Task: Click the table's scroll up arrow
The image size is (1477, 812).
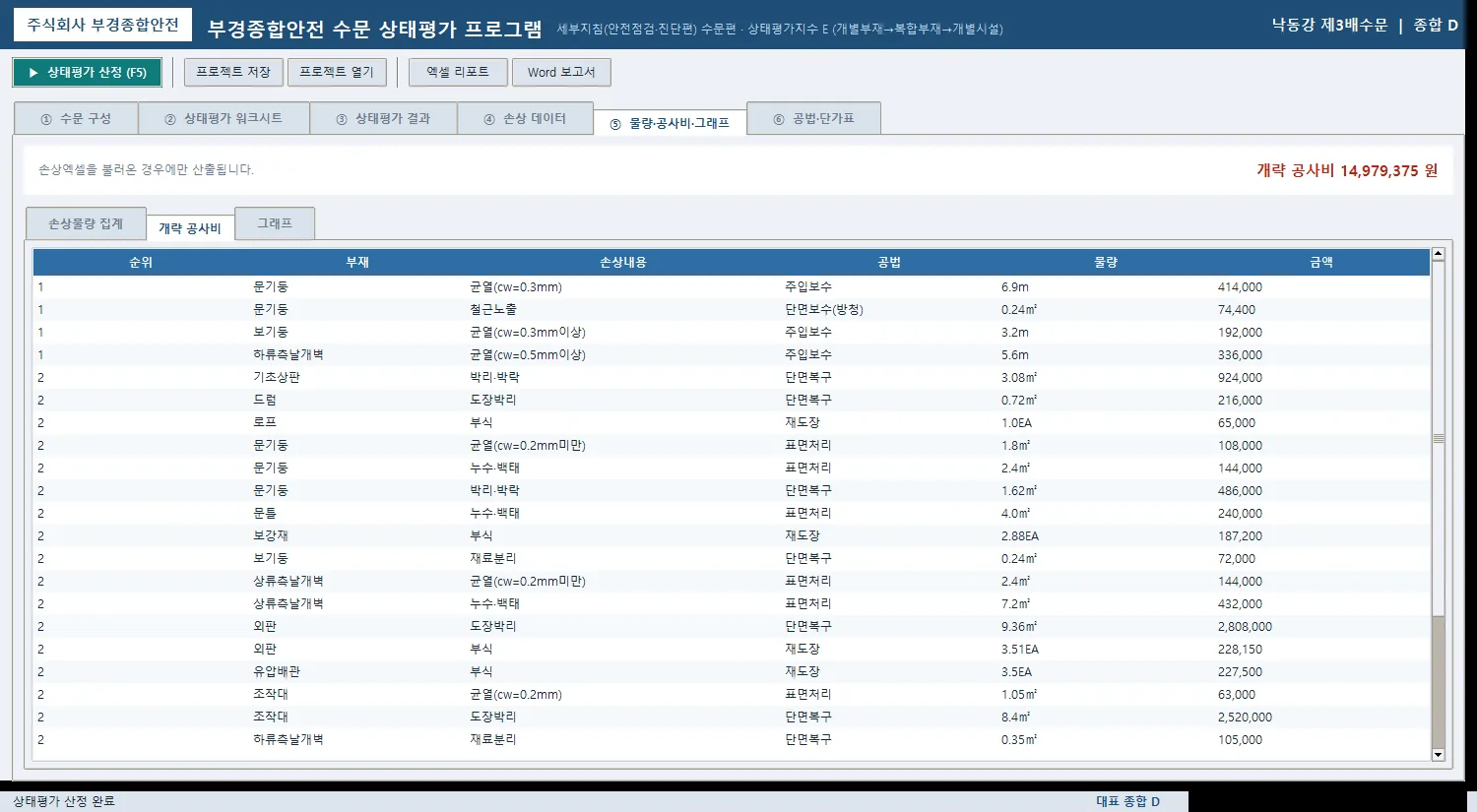Action: (1438, 254)
